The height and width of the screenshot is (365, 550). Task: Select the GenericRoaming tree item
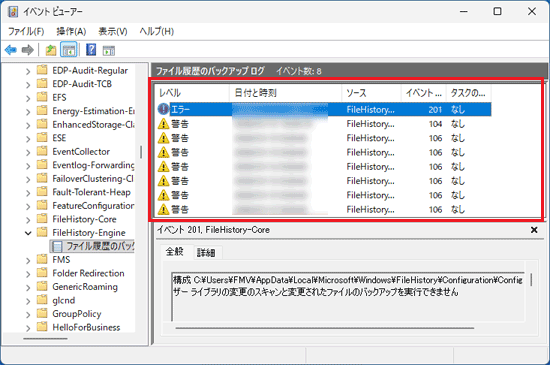click(85, 286)
